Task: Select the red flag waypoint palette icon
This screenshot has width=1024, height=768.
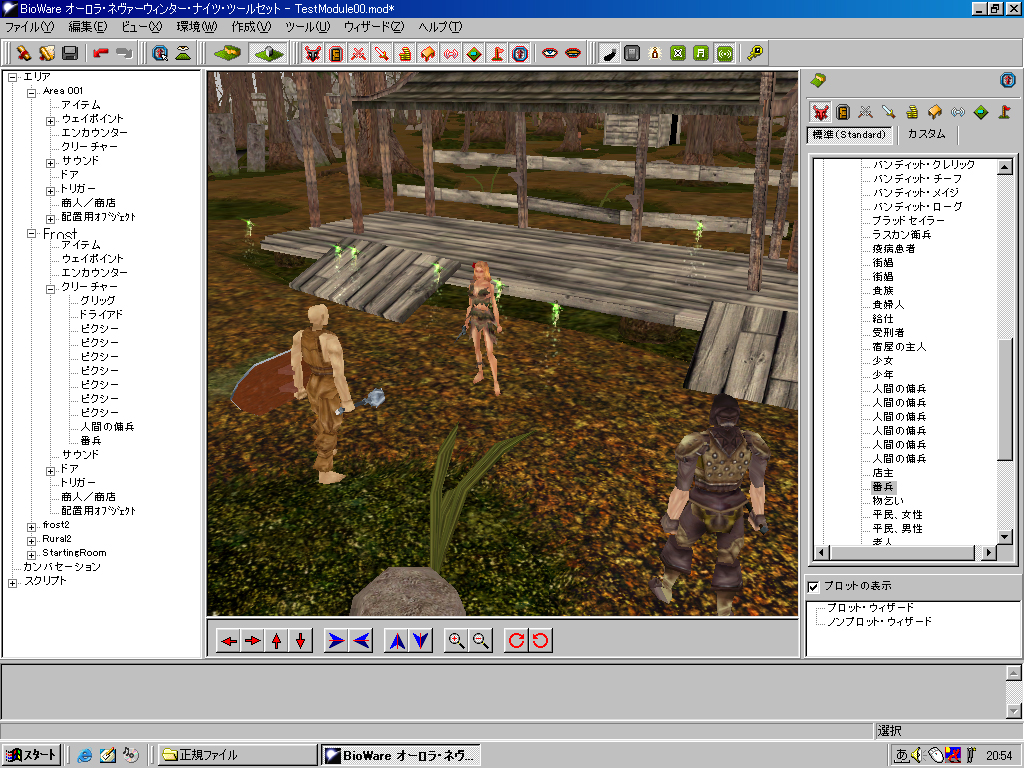Action: [1004, 112]
